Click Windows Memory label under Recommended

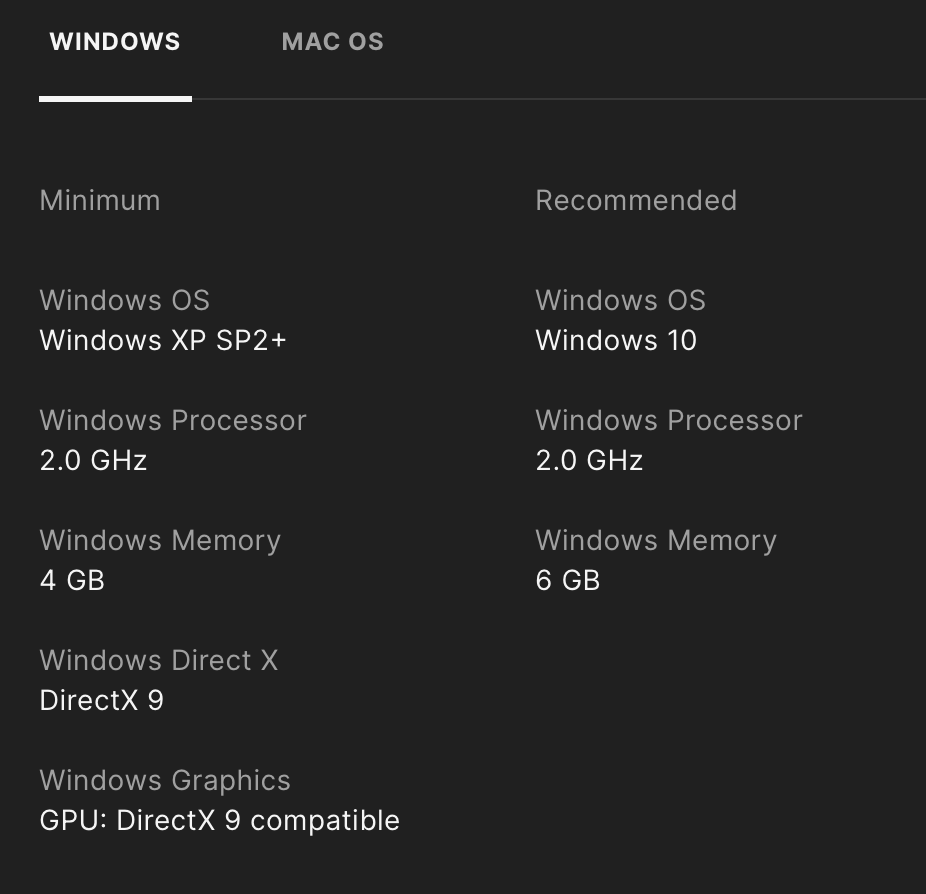656,540
